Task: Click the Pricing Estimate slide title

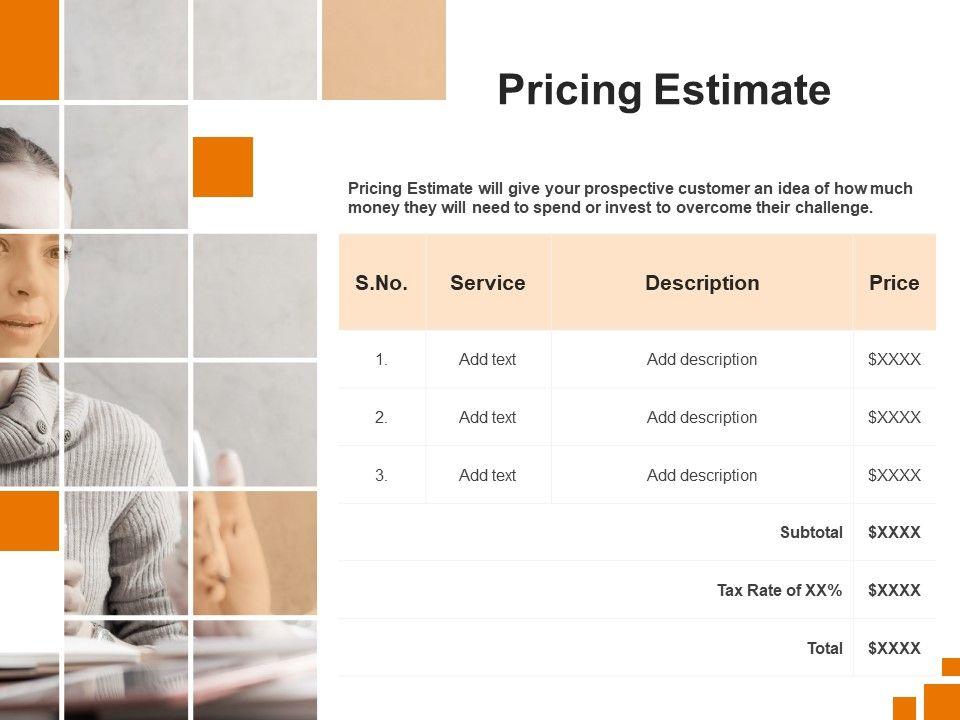Action: (663, 90)
